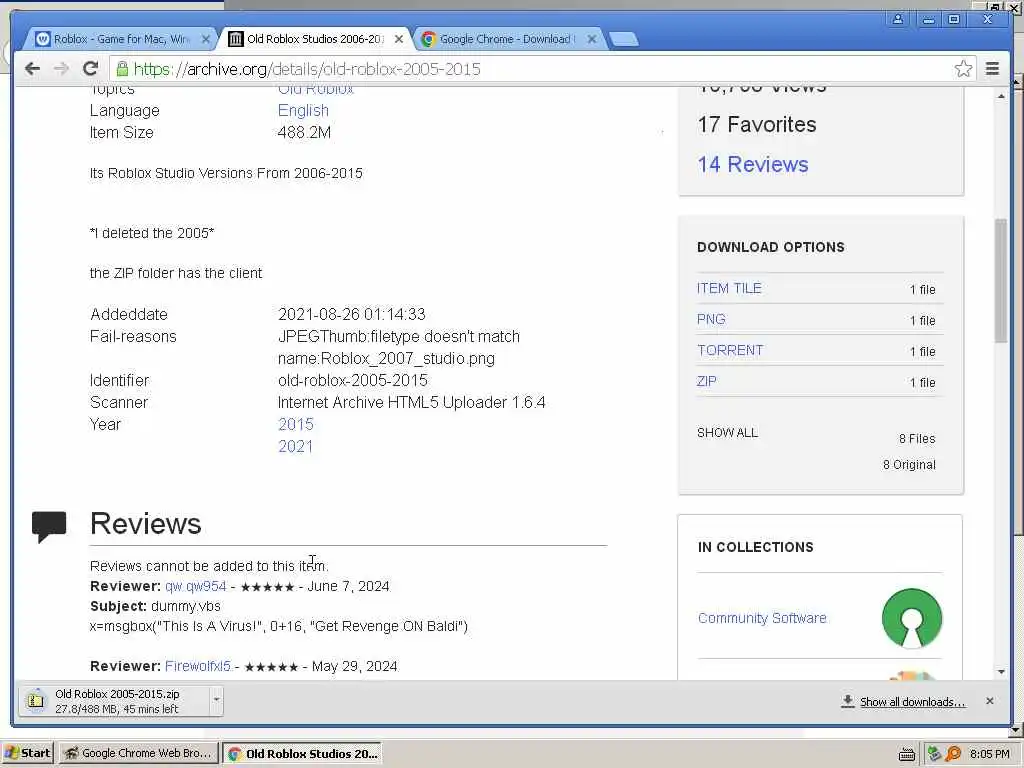This screenshot has width=1024, height=768.
Task: Switch to the Google Chrome - Download tab
Action: (x=507, y=39)
